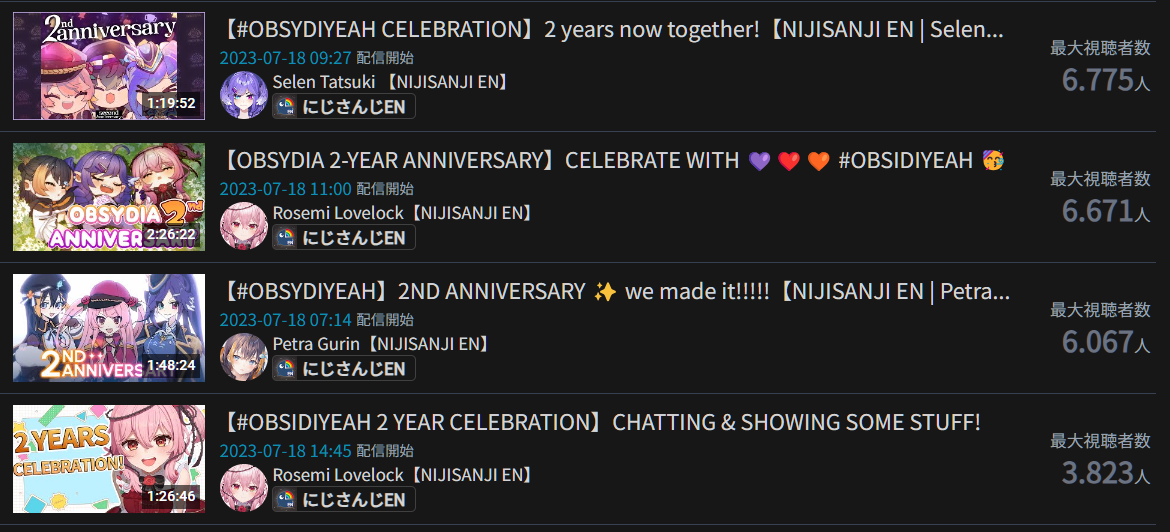Open the 2nd anniversary thumbnail with 1:19:52 duration
The width and height of the screenshot is (1170, 532).
tap(109, 66)
